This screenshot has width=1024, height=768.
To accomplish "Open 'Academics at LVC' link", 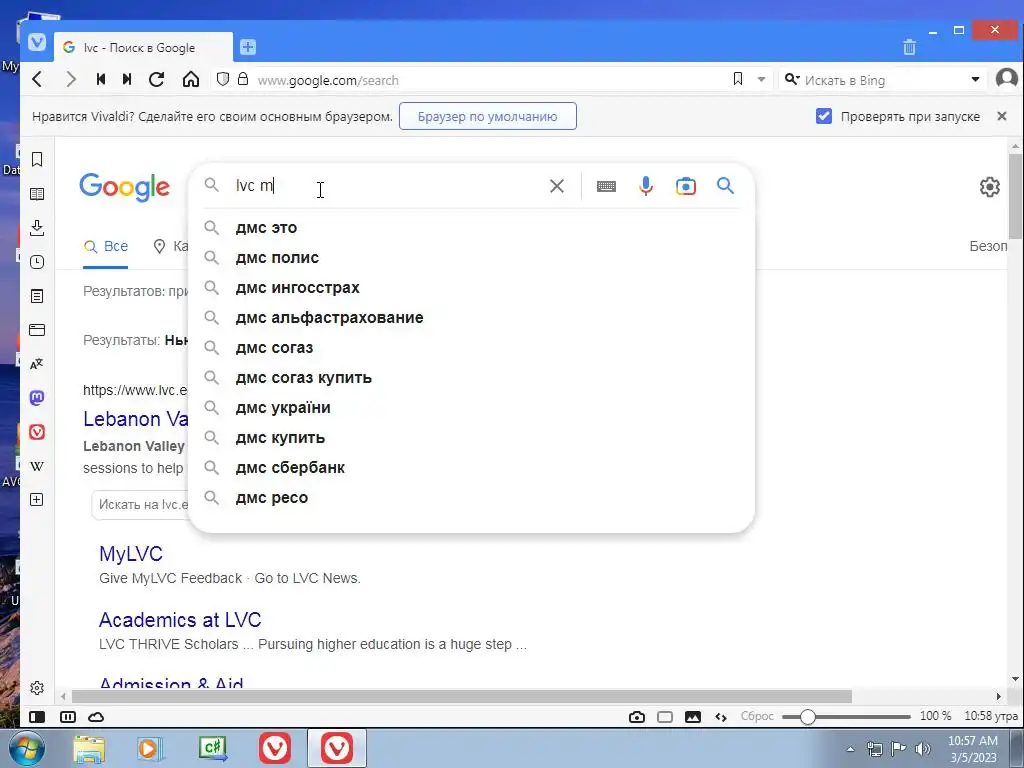I will pyautogui.click(x=180, y=620).
